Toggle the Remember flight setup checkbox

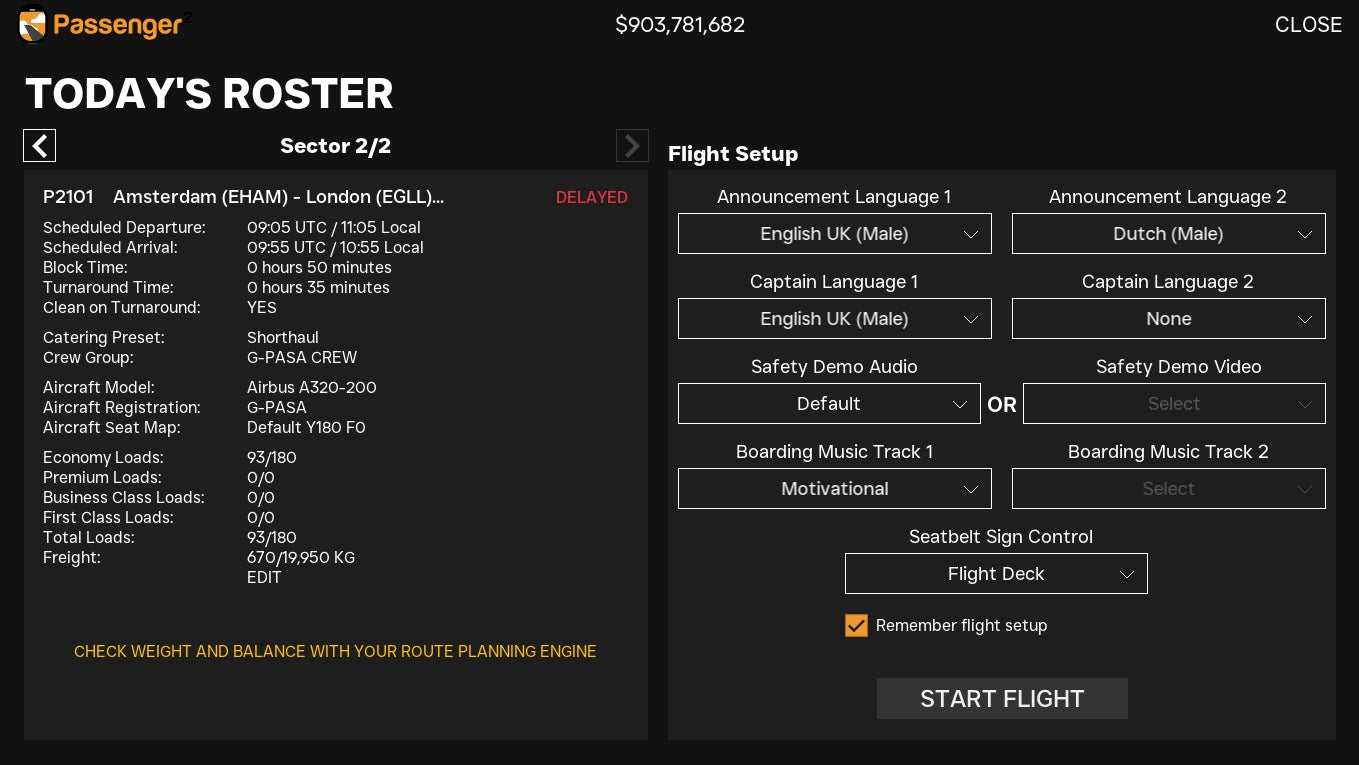tap(856, 626)
